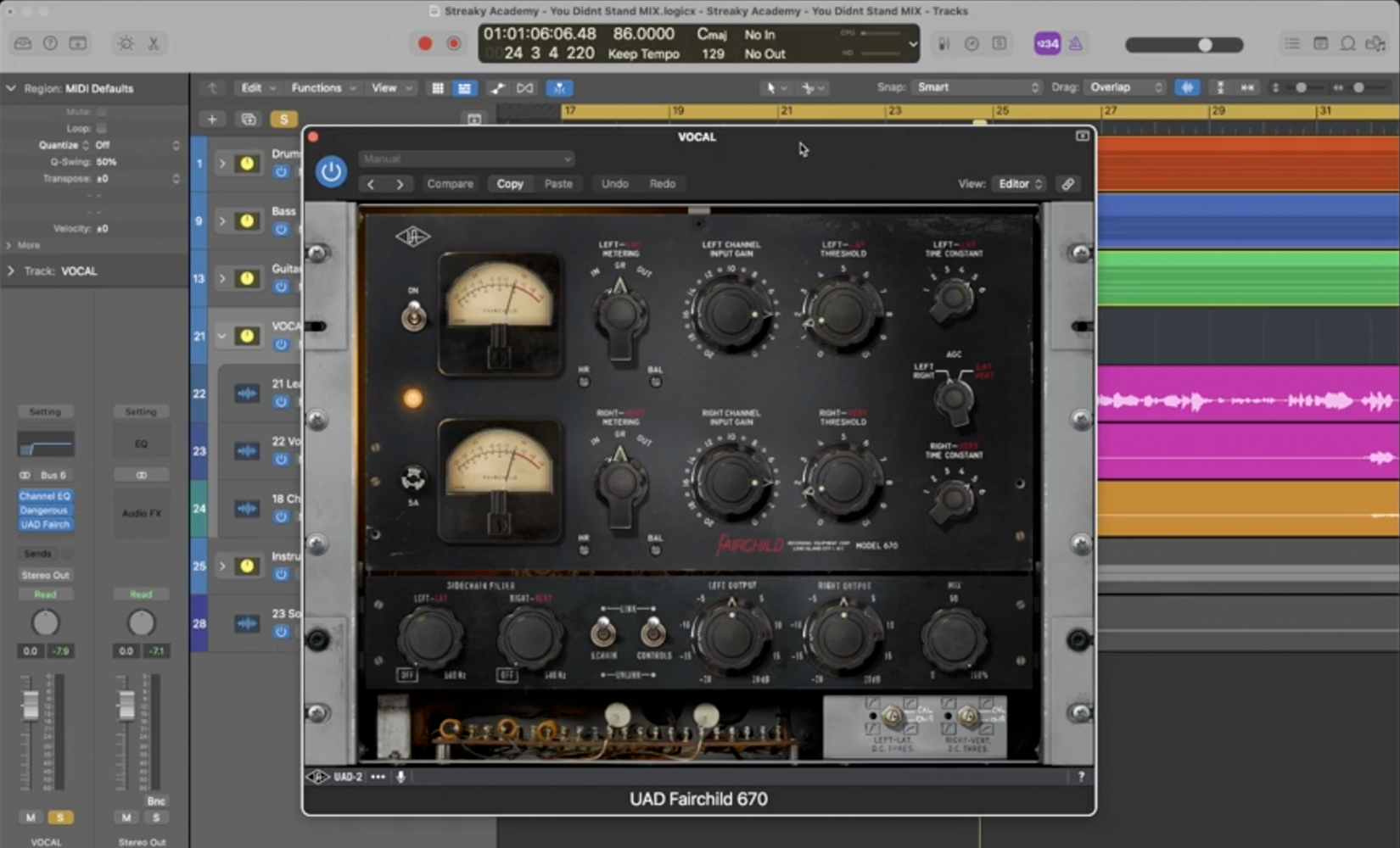Adjust the Stereo Out volume fader
Screen dimensions: 1400x848
pos(126,705)
